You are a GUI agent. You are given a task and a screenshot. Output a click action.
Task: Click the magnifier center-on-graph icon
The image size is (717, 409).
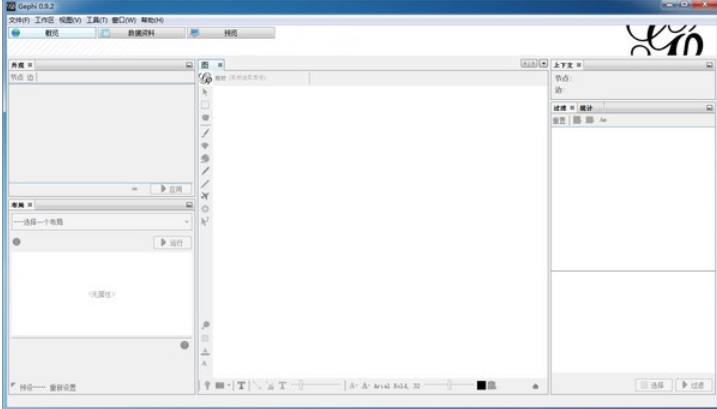[205, 325]
